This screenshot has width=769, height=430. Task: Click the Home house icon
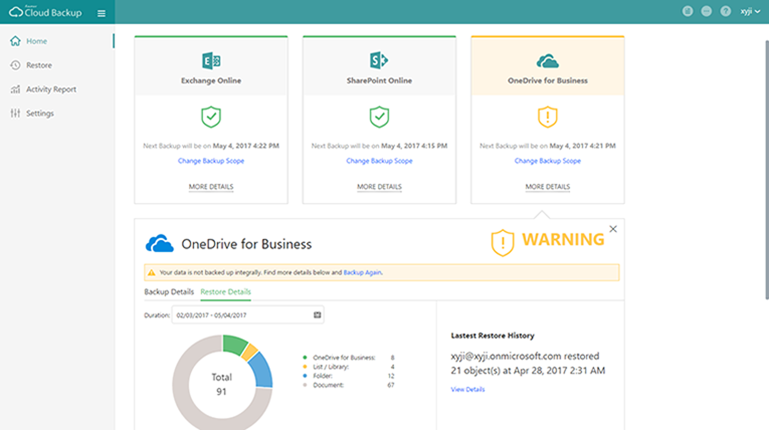tap(15, 41)
